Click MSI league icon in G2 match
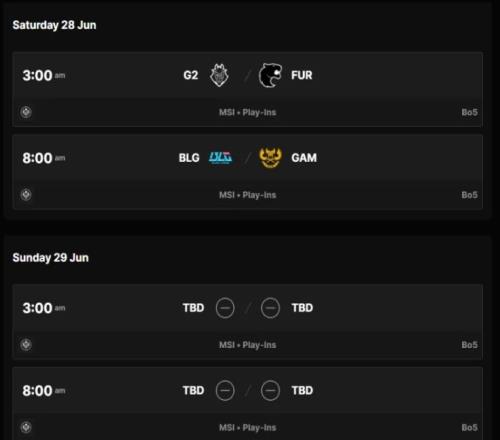Screen dimensions: 500x440 click(26, 112)
